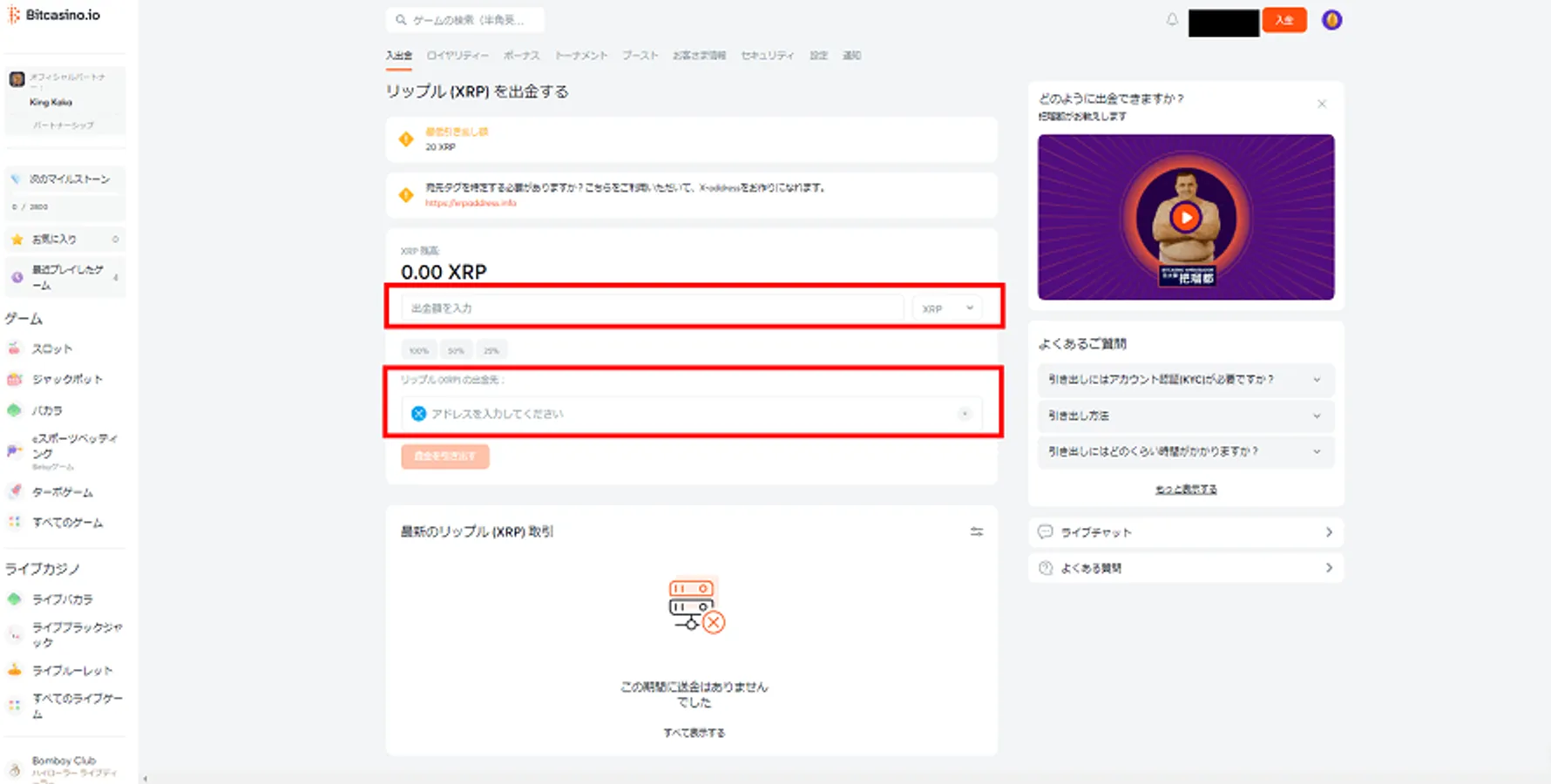Click the chat bubble icon beside ライブチャット

(1046, 531)
